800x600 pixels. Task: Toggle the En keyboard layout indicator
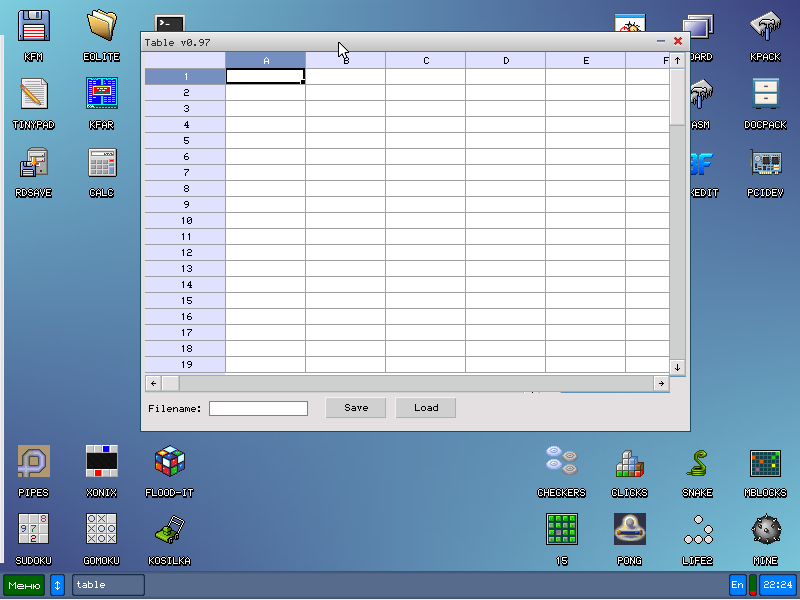click(737, 585)
